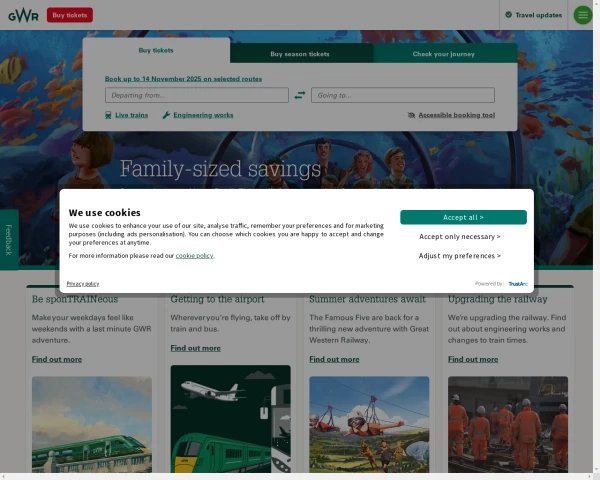Image resolution: width=600 pixels, height=480 pixels.
Task: Choose Accept only necessary cookies
Action: coord(460,237)
